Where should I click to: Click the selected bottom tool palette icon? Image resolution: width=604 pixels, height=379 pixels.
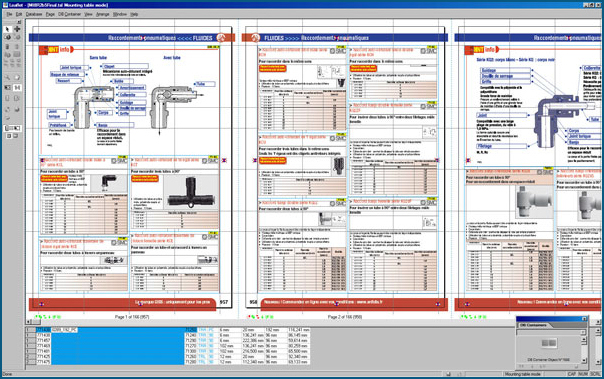[12, 128]
